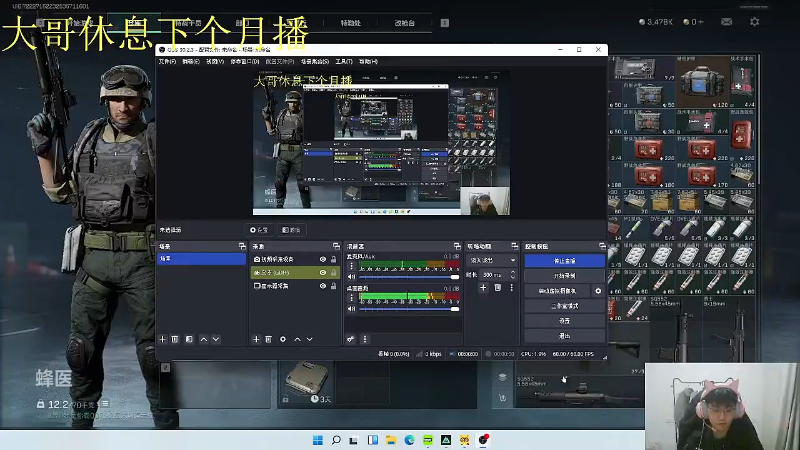Click the transition duration 300 ms field
The height and width of the screenshot is (450, 800).
pos(494,275)
